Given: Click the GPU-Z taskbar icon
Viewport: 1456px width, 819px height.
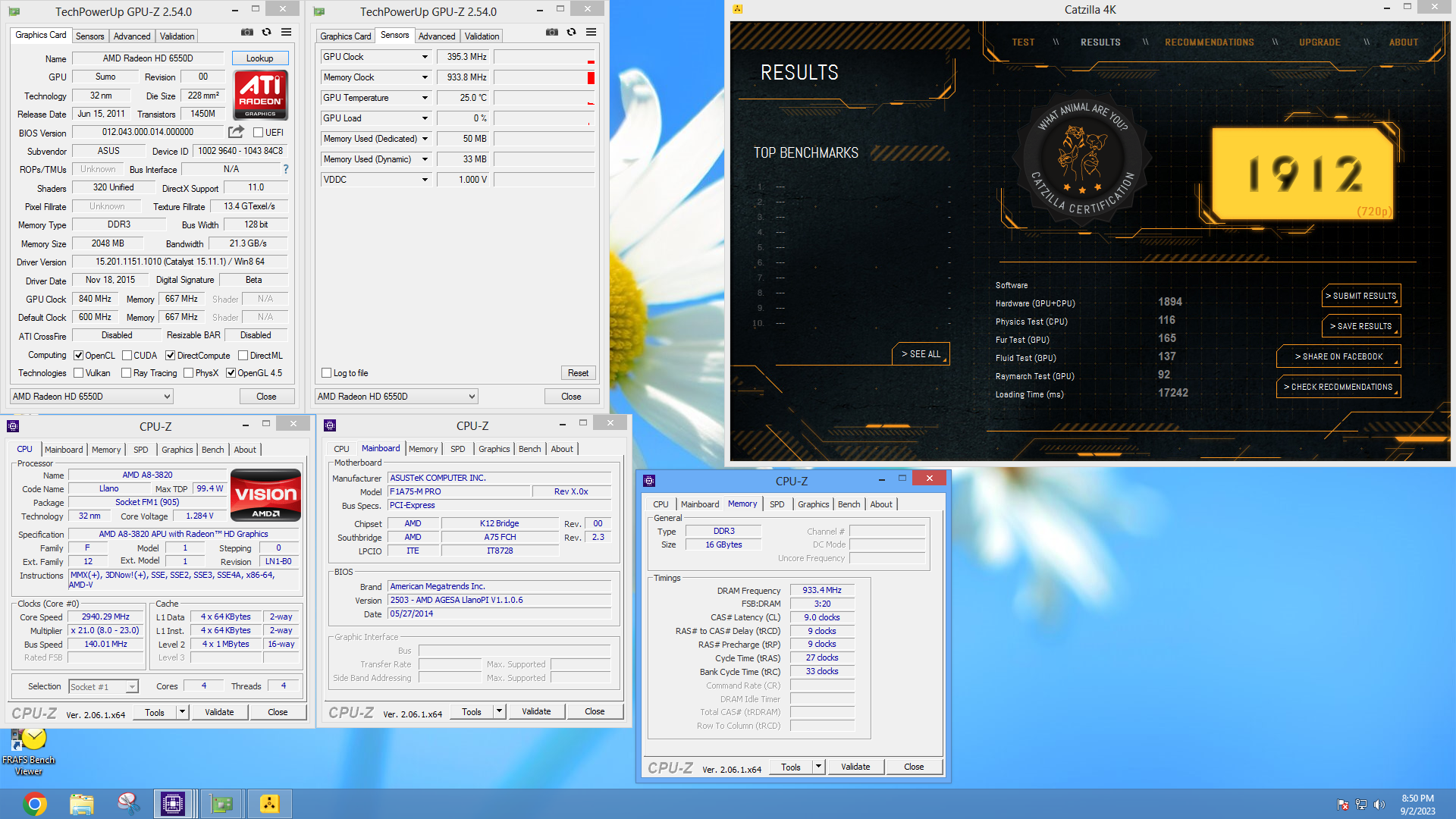Looking at the screenshot, I should click(221, 804).
